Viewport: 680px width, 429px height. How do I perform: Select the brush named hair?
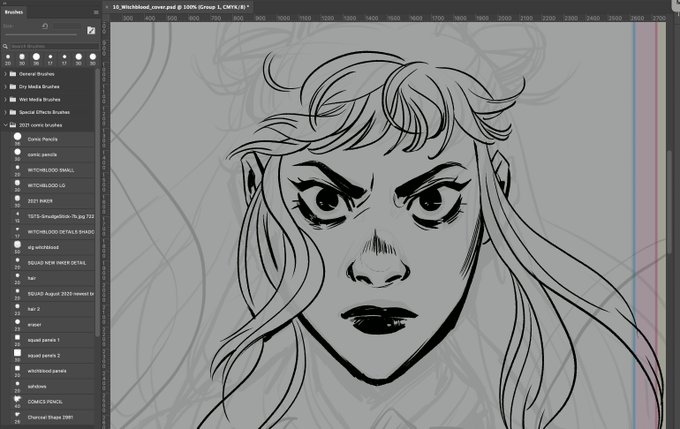[51, 278]
